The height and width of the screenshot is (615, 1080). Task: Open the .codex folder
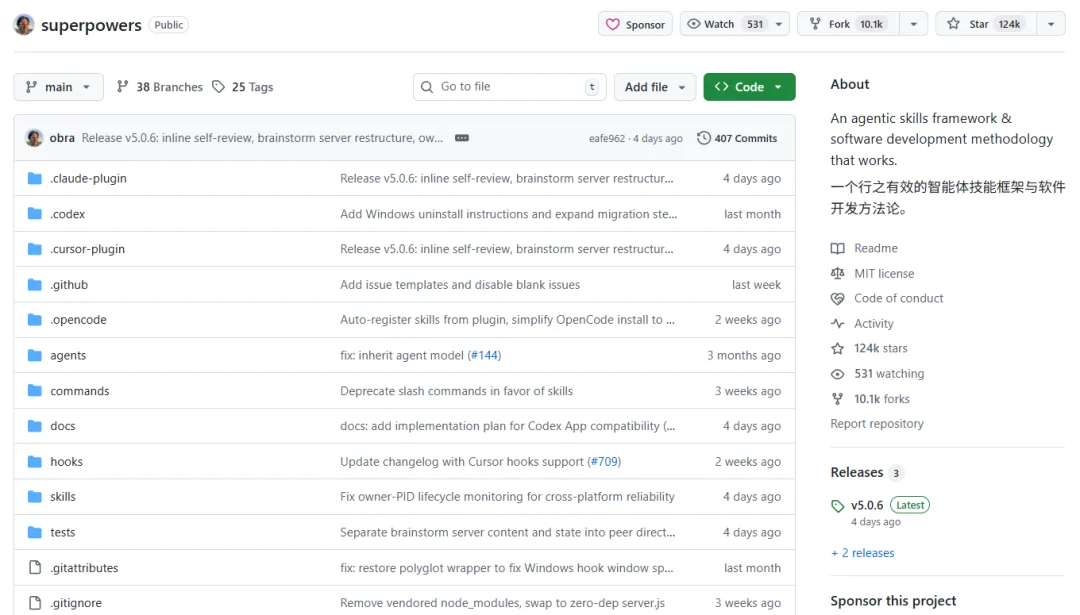point(68,214)
